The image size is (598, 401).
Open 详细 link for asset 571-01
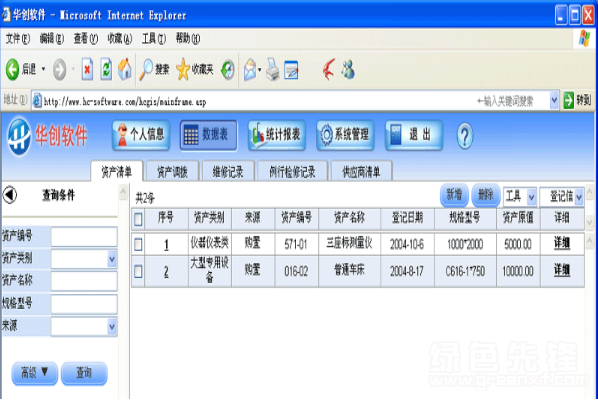coord(562,243)
